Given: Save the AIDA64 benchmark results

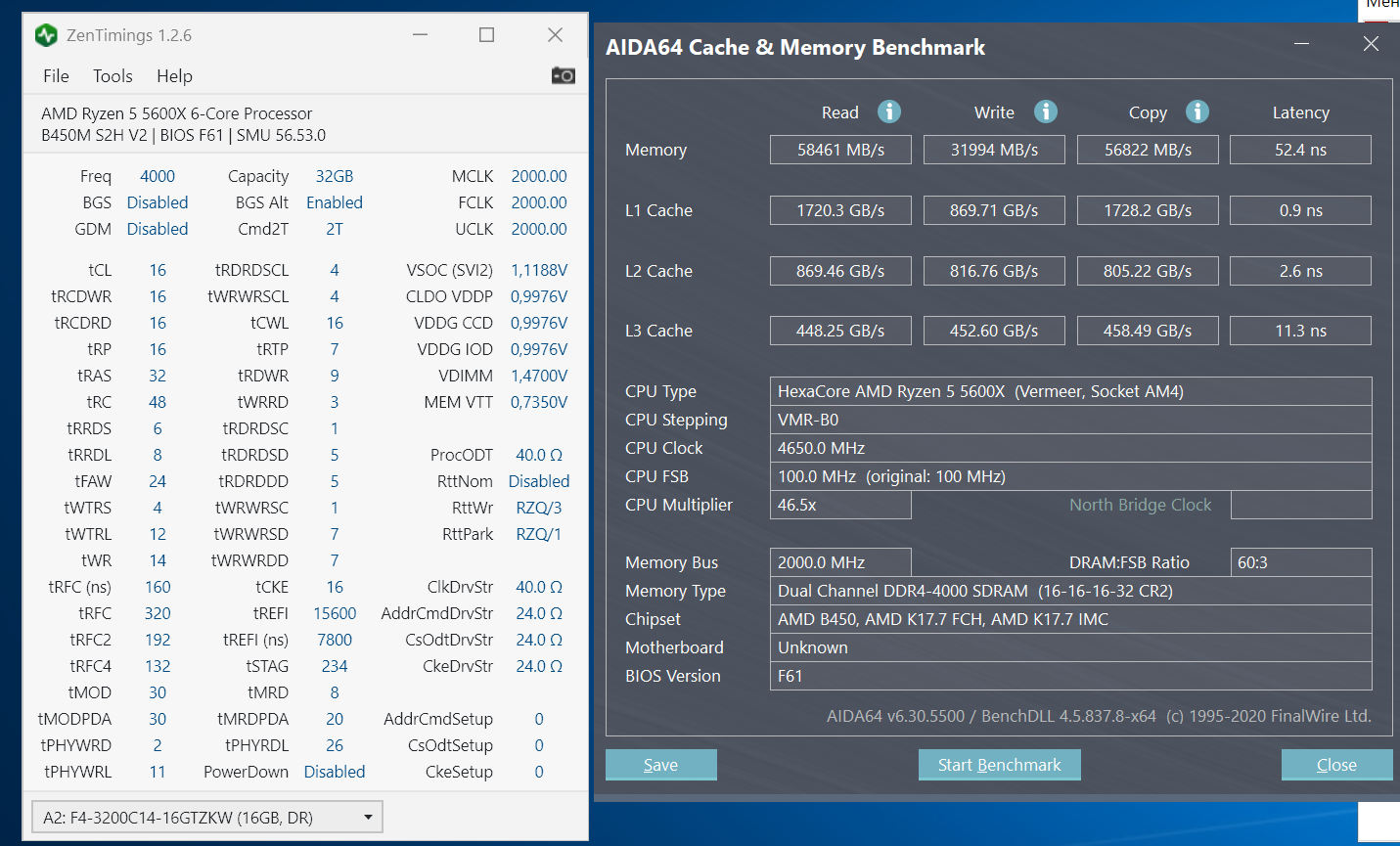Looking at the screenshot, I should coord(661,765).
